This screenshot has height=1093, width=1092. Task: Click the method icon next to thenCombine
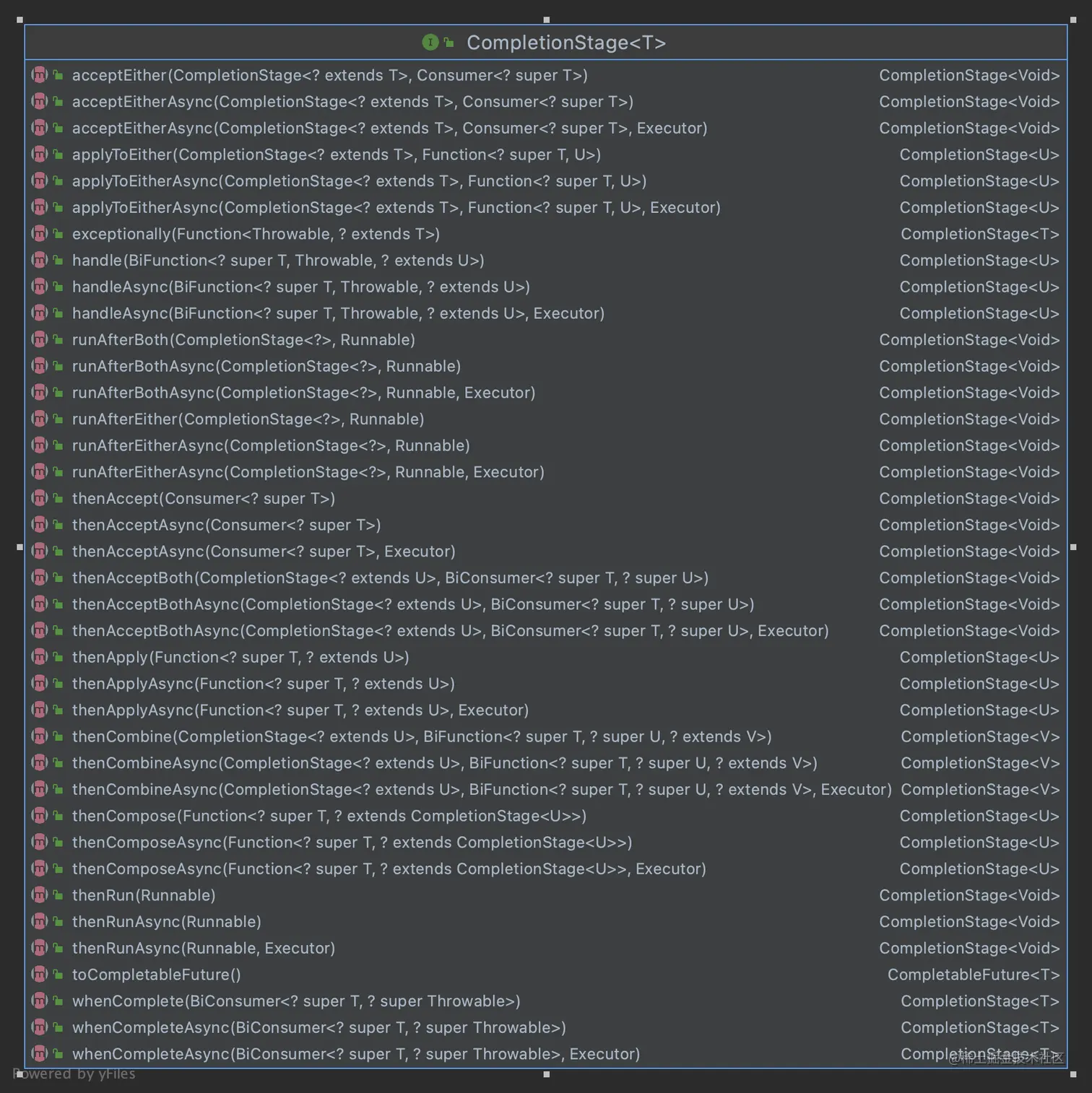coord(40,737)
